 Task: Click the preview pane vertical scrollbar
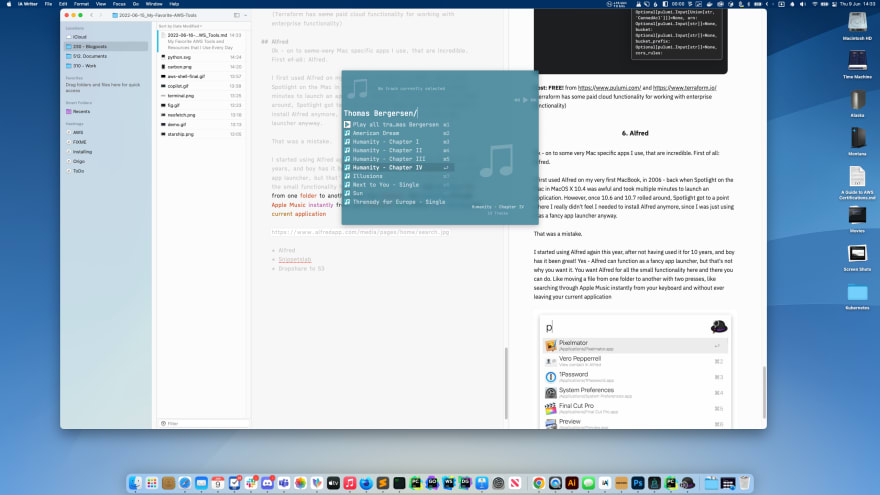tap(764, 393)
